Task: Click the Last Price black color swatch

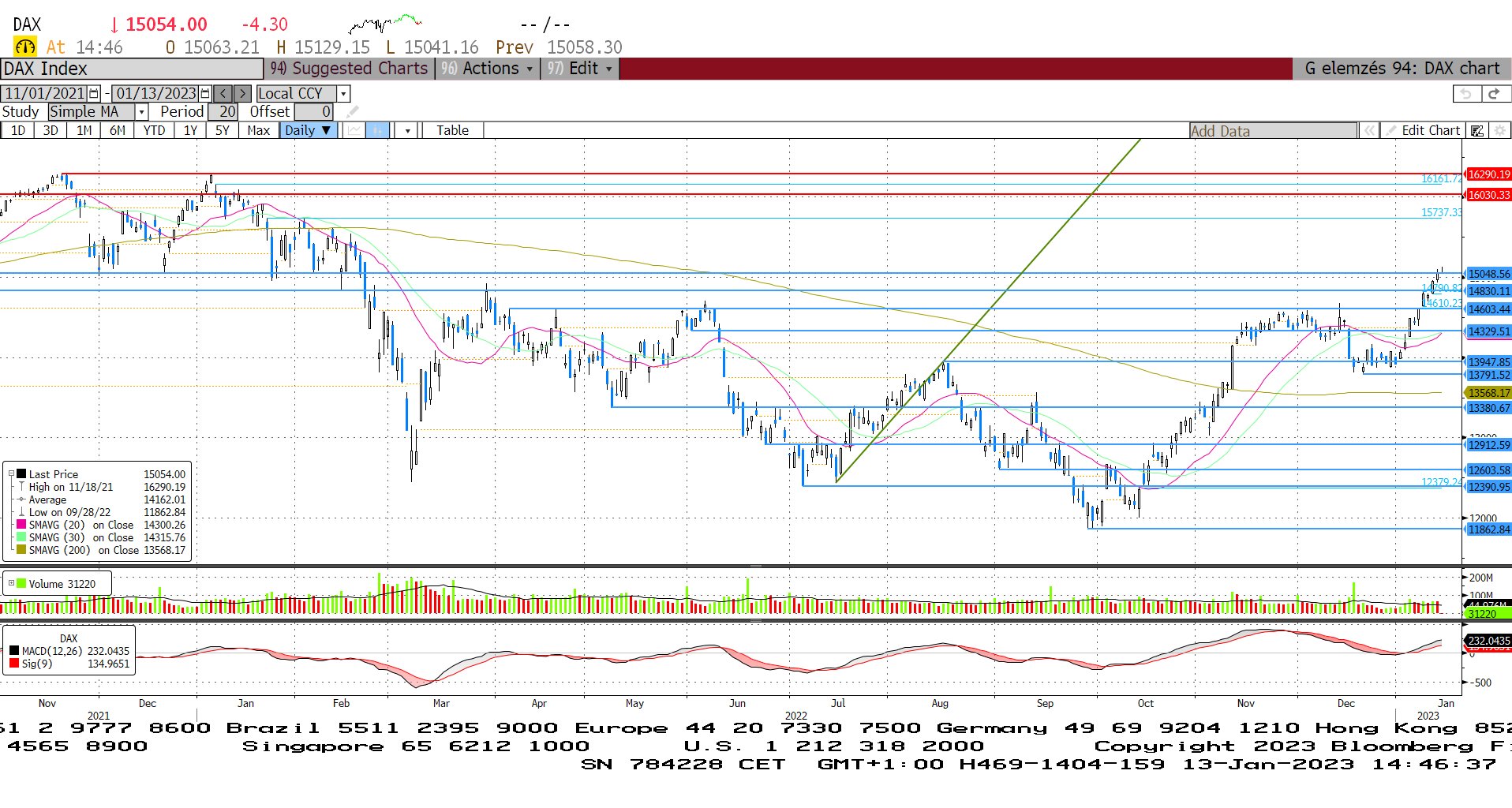Action: point(21,474)
